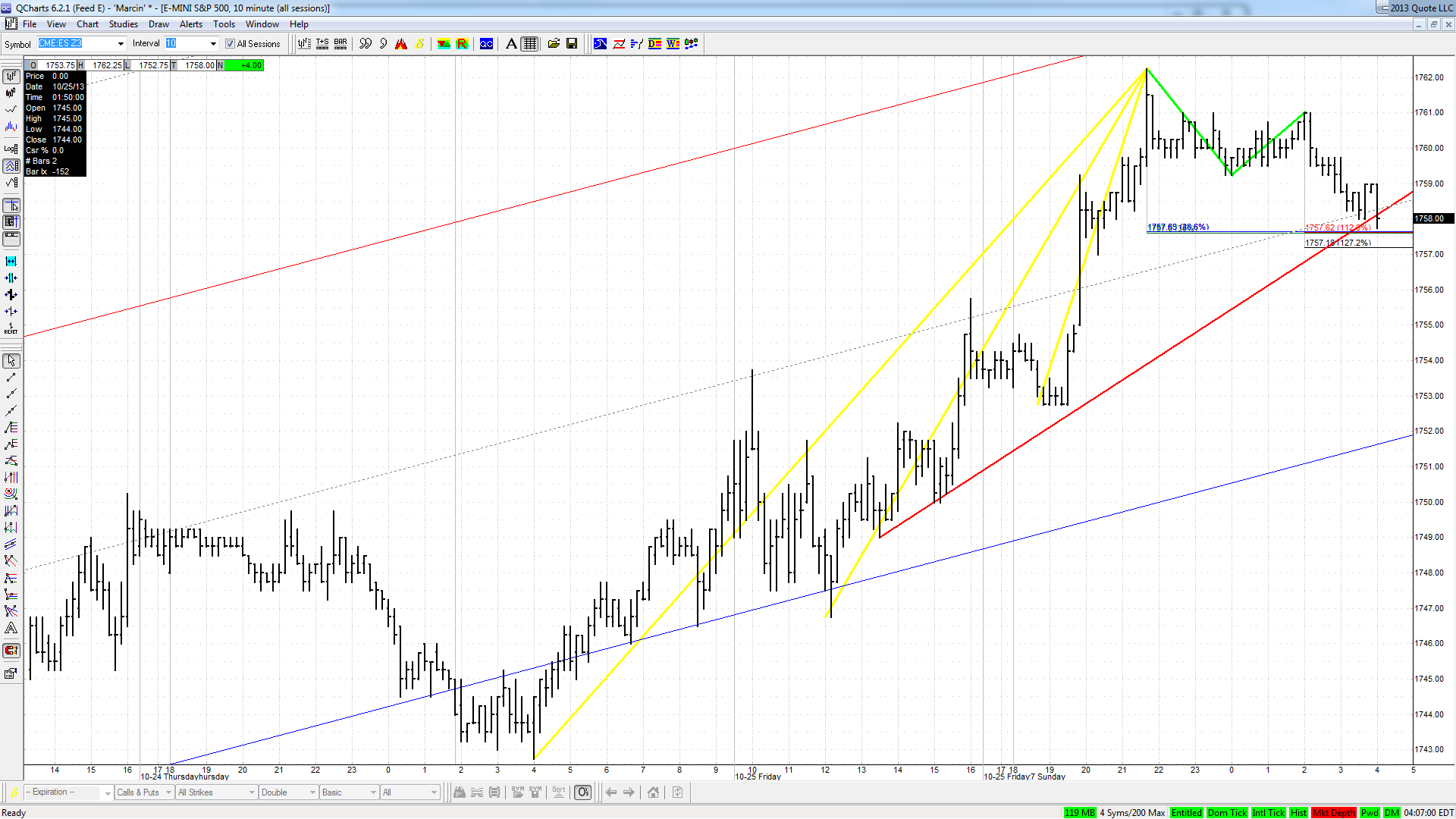The width and height of the screenshot is (1456, 819).
Task: Switch to candlestick chart style
Action: click(11, 93)
